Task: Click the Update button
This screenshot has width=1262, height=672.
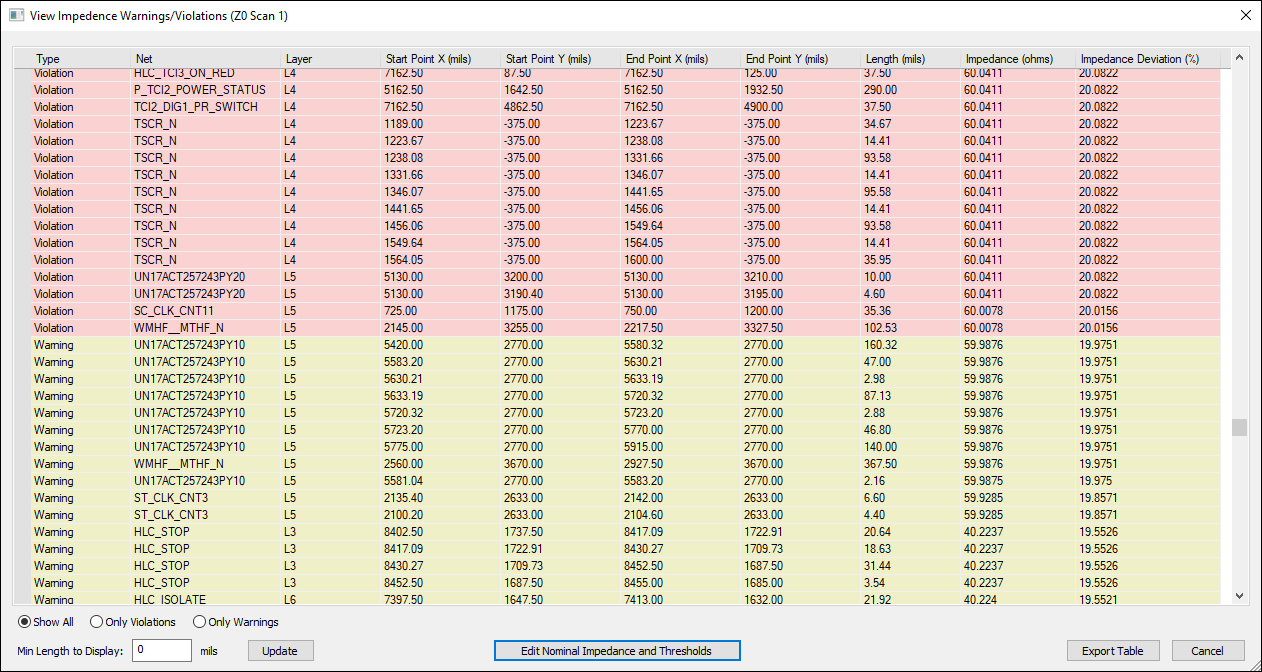Action: click(x=280, y=650)
